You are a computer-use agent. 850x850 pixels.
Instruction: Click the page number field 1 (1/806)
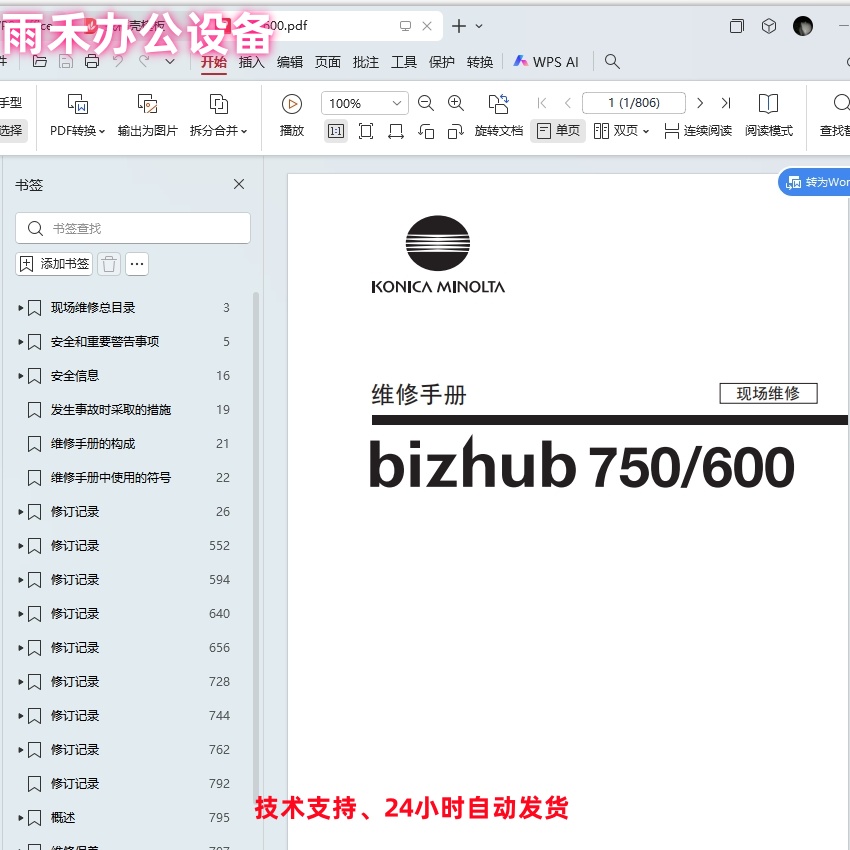coord(634,103)
